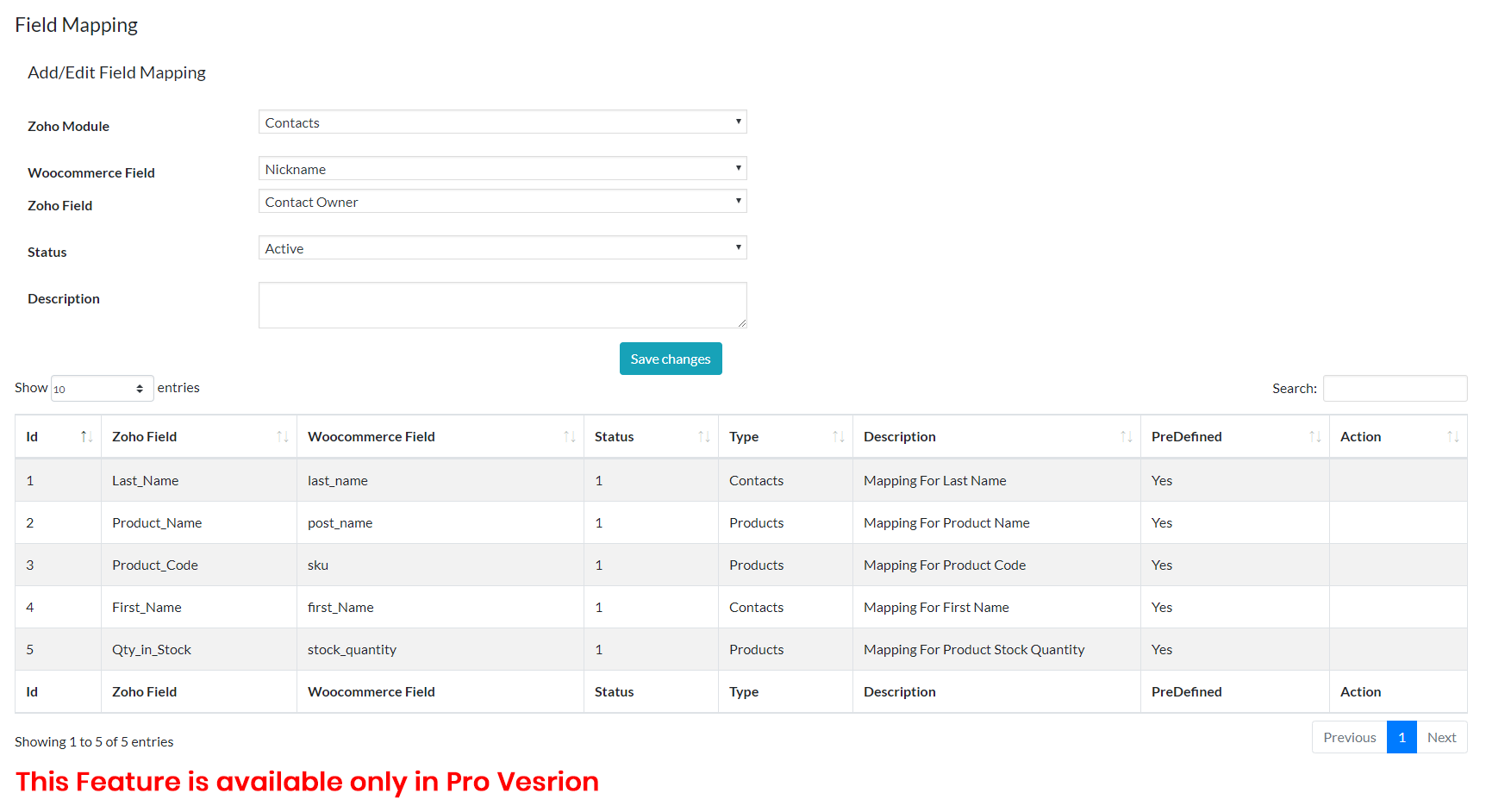This screenshot has height=812, width=1486.
Task: Focus the table Search box
Action: pyautogui.click(x=1395, y=389)
